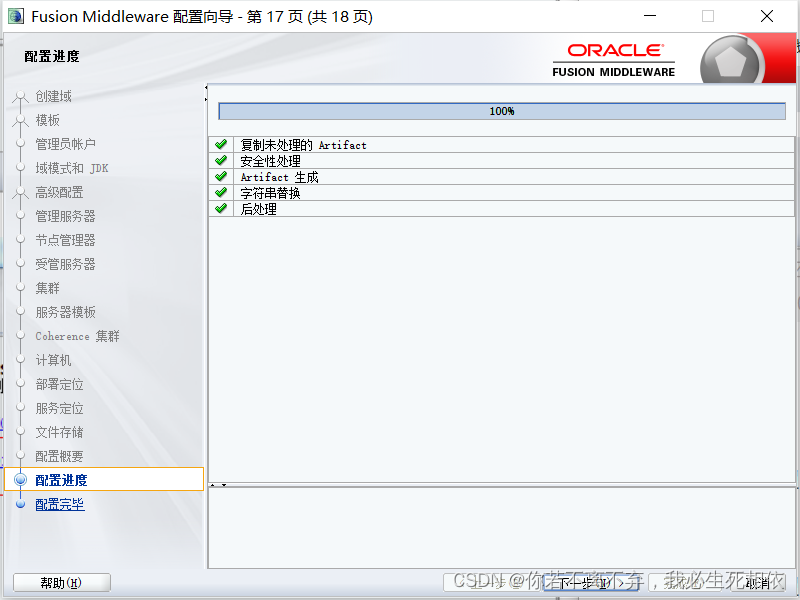Click the green check beside 后处理
The image size is (800, 600).
point(221,208)
